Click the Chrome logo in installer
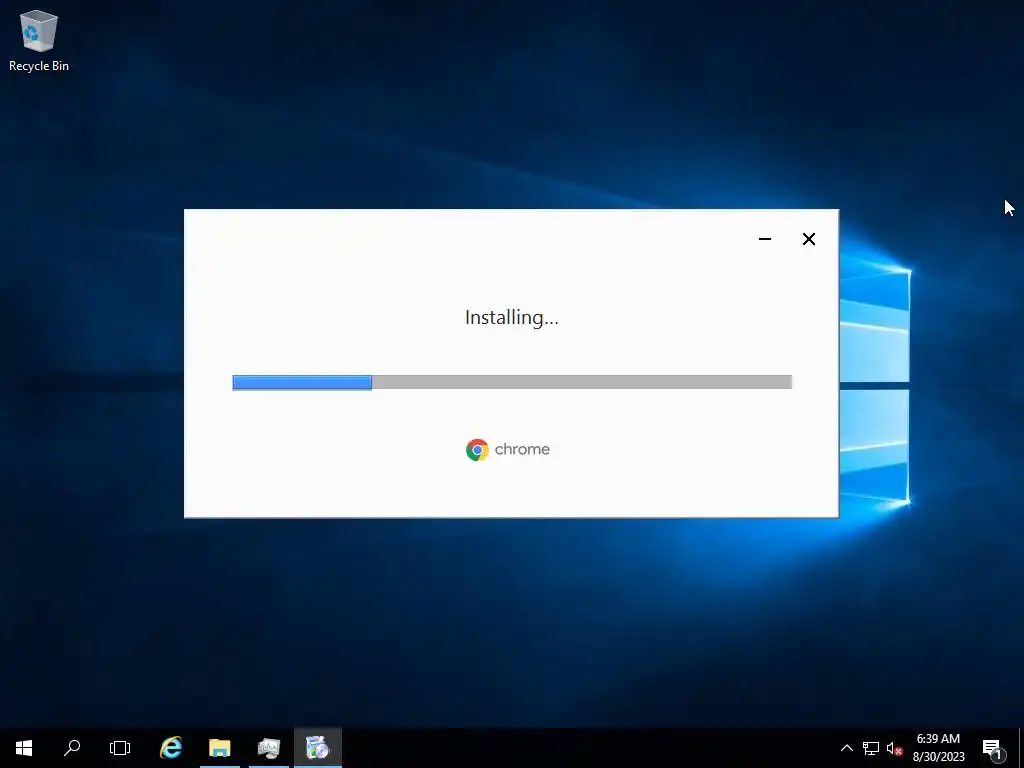The image size is (1024, 768). (477, 450)
